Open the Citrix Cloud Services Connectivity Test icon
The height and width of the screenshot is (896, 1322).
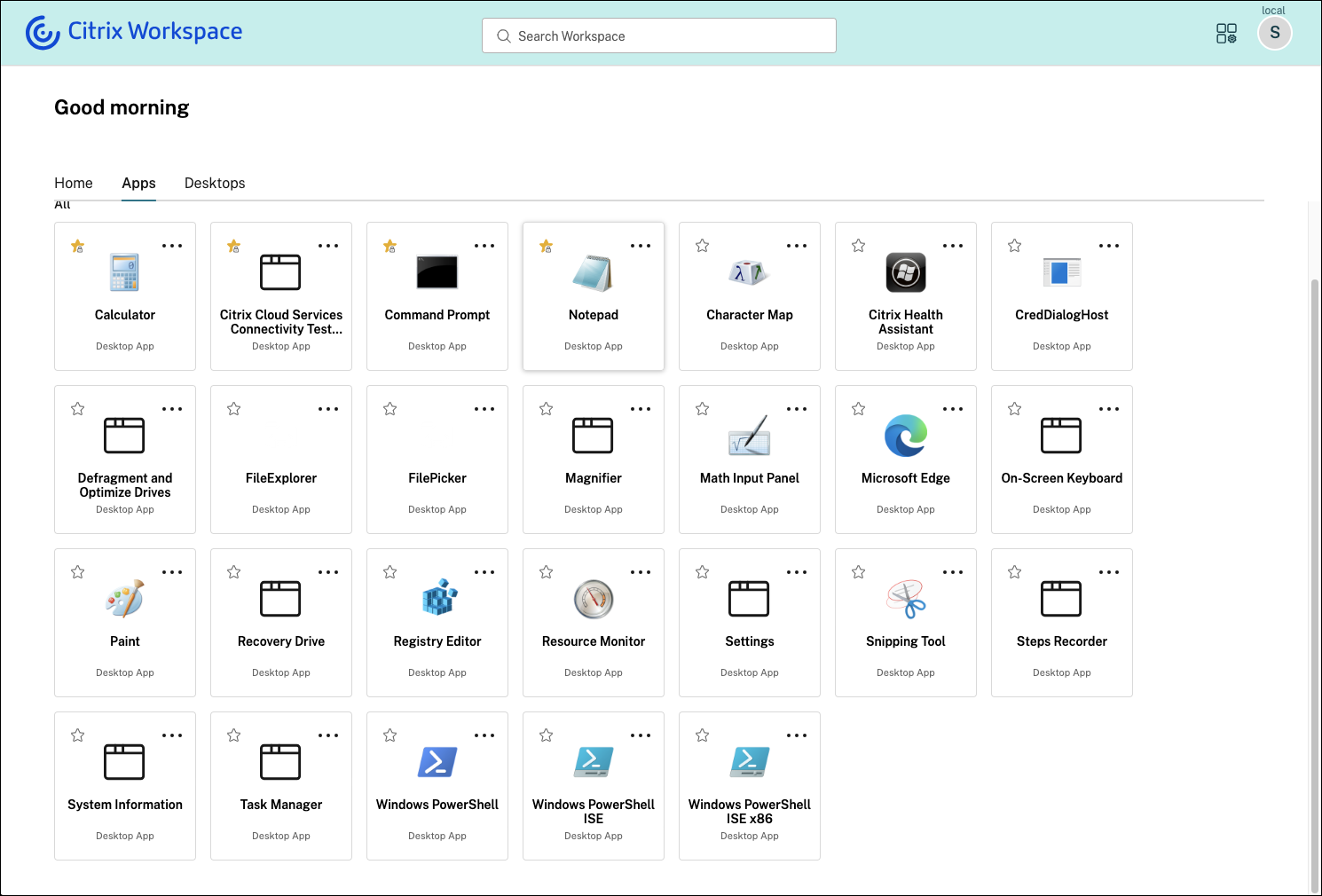tap(280, 272)
